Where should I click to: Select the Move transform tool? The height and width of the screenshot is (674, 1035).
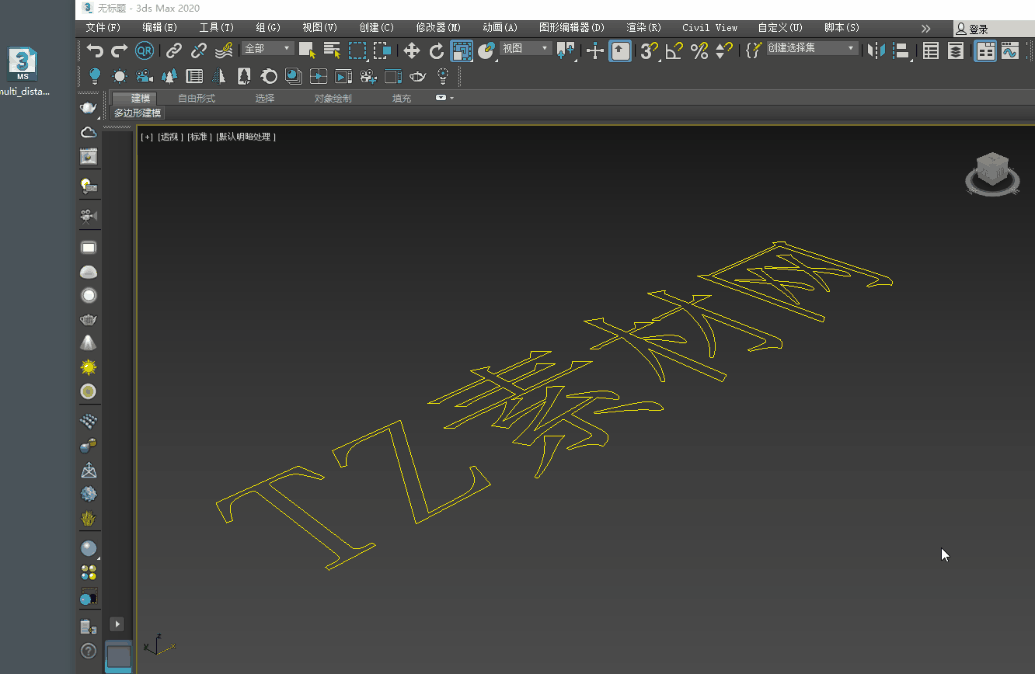coord(411,50)
